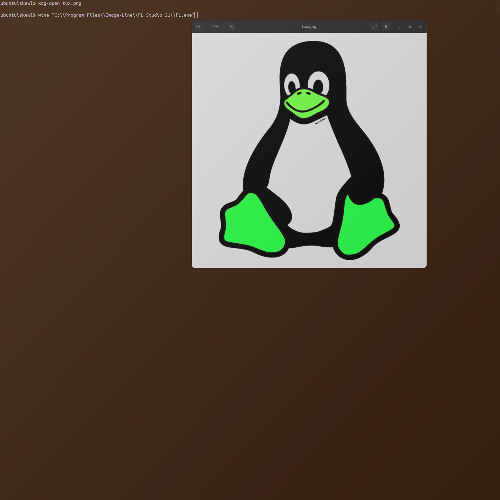The image size is (500, 500).
Task: Minimize the image viewer window
Action: click(x=399, y=27)
